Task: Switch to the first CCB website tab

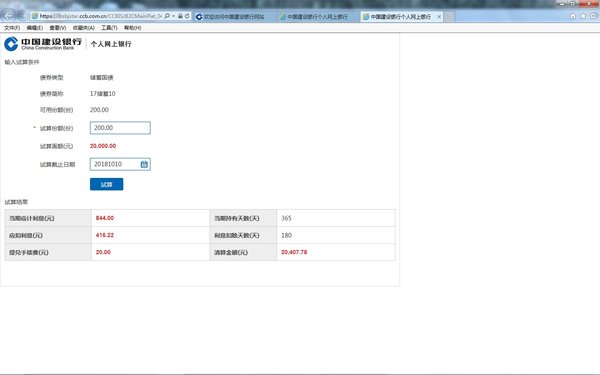Action: tap(234, 16)
